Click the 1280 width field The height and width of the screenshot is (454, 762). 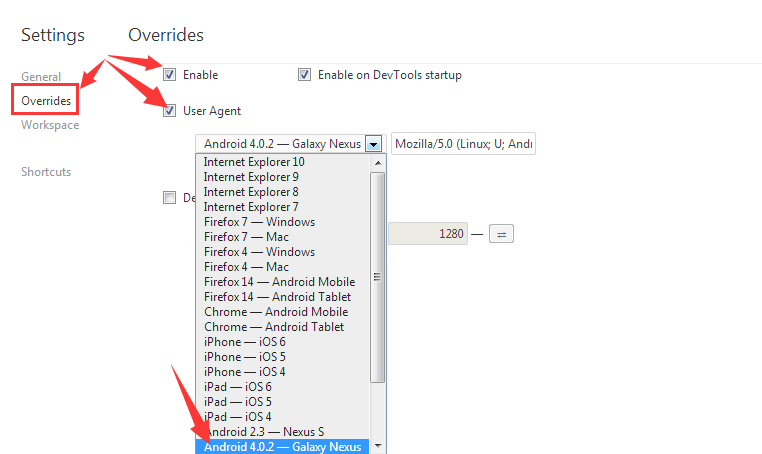click(428, 234)
